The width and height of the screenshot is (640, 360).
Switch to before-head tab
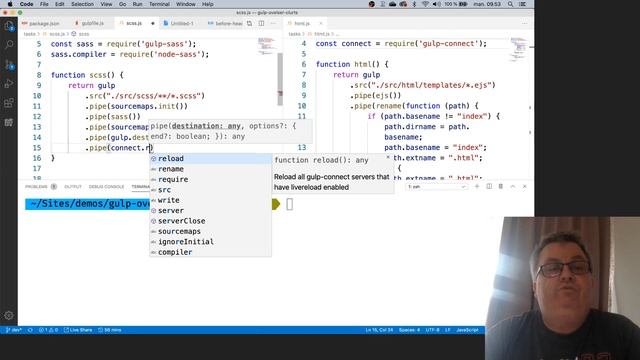(225, 23)
